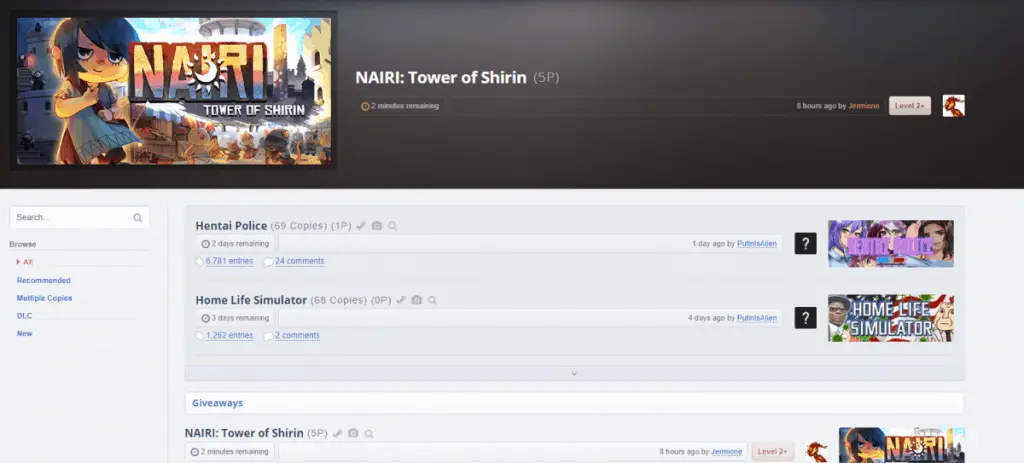1024x463 pixels.
Task: Click the Level 2+ badge in the giveaways list
Action: click(773, 452)
